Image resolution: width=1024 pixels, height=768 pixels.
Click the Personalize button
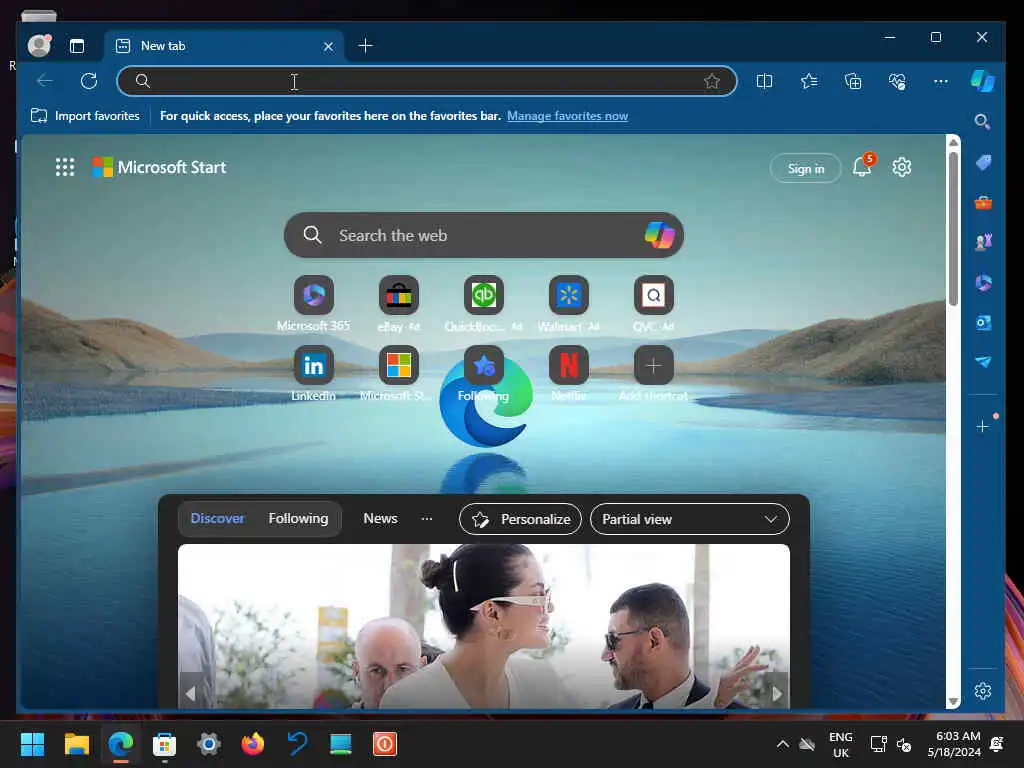click(x=520, y=519)
